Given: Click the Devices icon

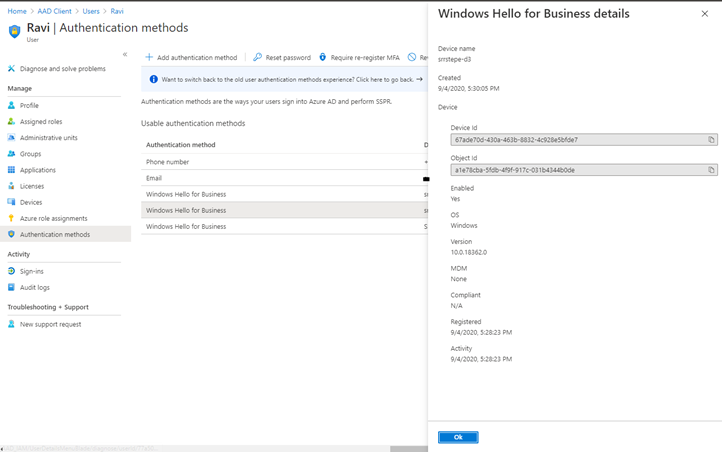Looking at the screenshot, I should point(12,202).
